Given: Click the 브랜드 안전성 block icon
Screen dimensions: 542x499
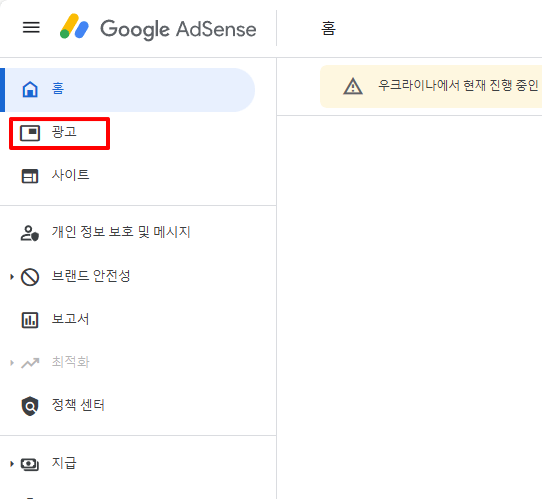Looking at the screenshot, I should [x=30, y=277].
